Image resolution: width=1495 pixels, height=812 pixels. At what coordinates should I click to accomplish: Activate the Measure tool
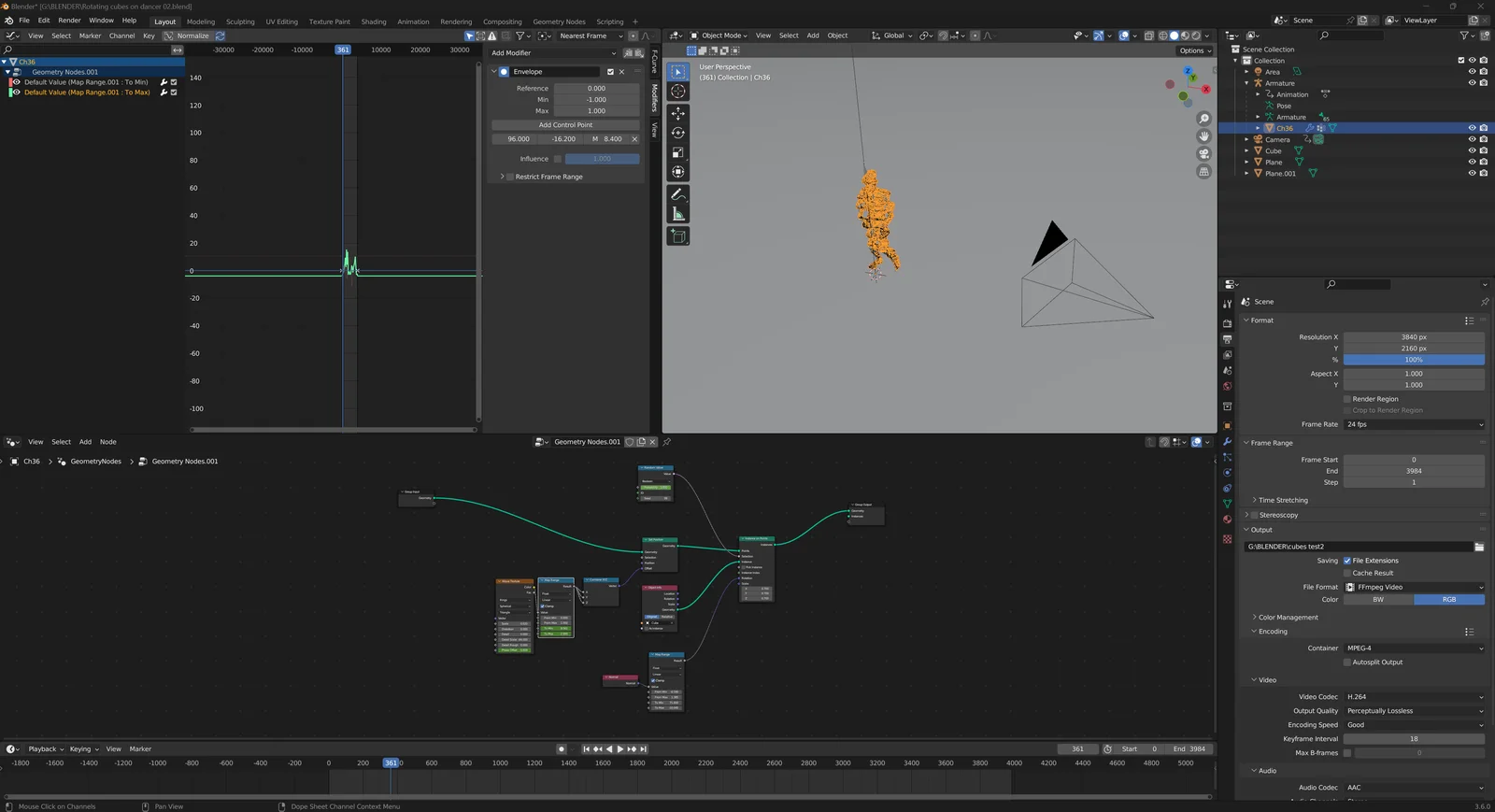coord(678,215)
